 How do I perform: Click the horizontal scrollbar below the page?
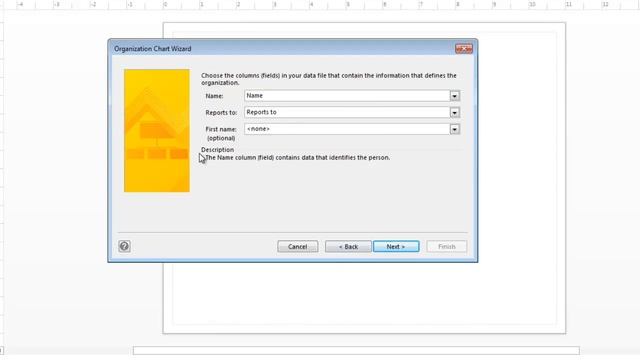[x=356, y=351]
